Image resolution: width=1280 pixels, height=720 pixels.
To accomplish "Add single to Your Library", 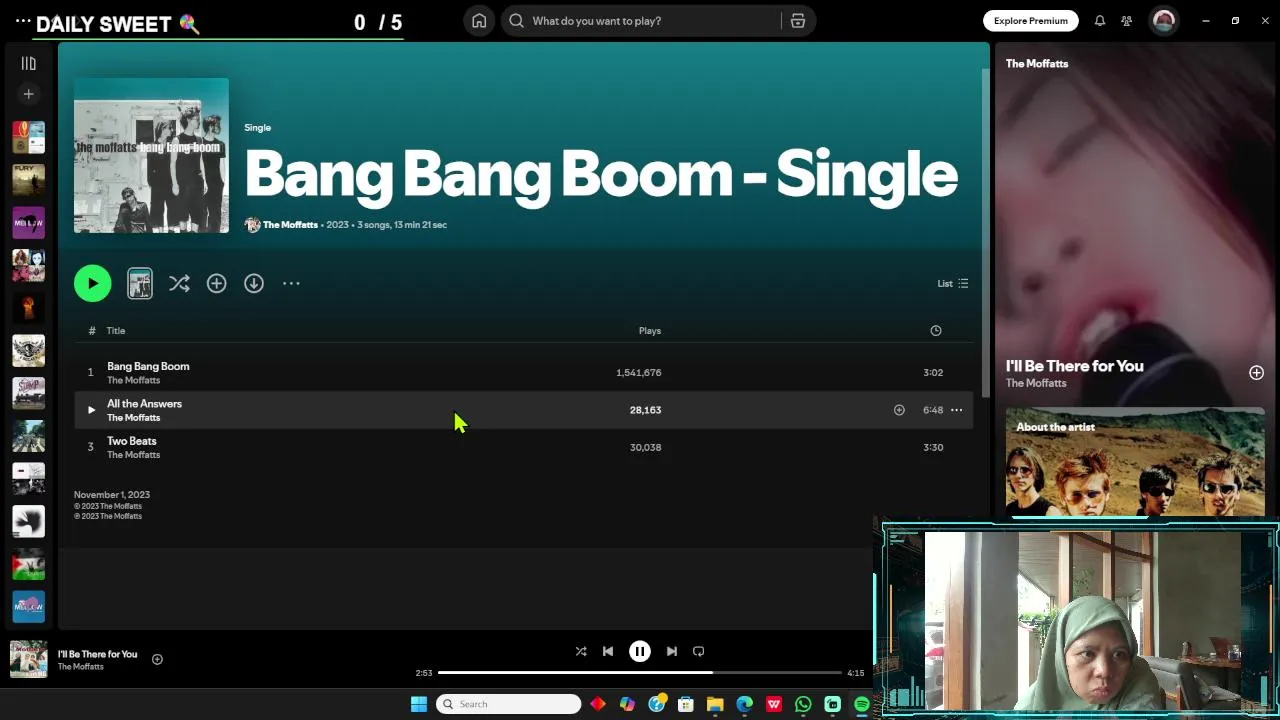I will coord(216,284).
